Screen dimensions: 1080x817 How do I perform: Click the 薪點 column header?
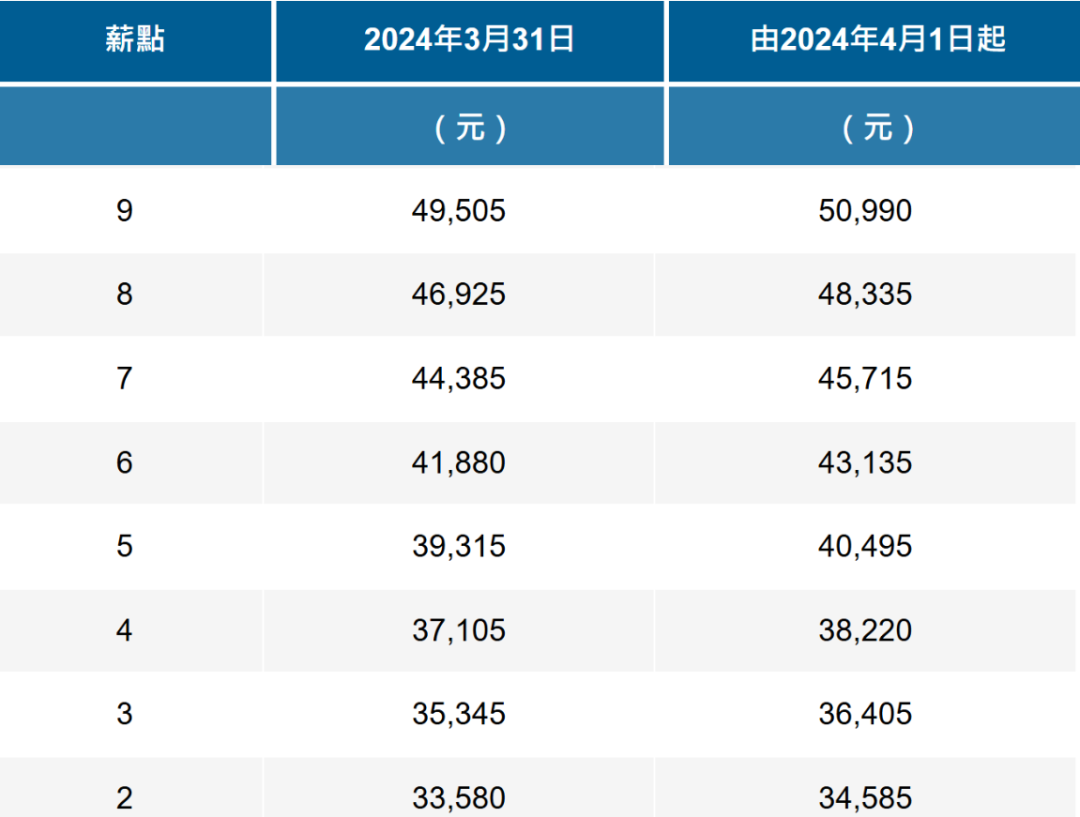135,40
